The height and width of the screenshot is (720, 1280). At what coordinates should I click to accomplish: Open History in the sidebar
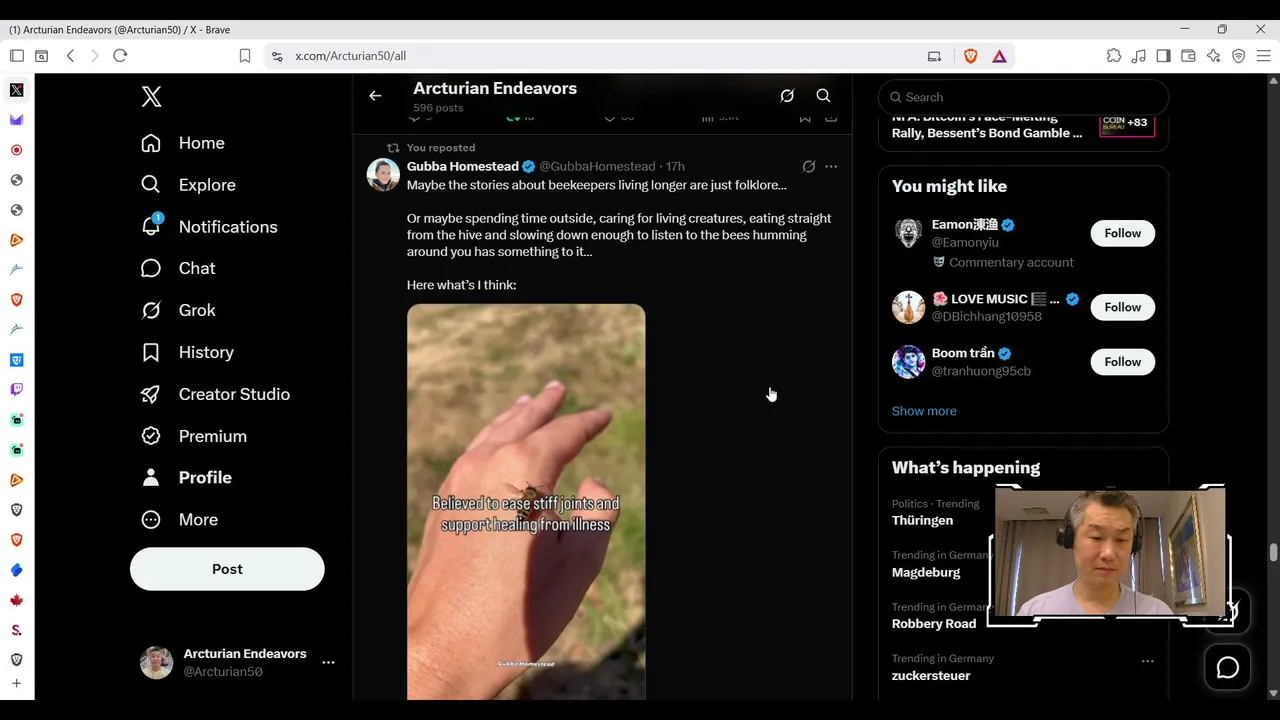point(187,352)
